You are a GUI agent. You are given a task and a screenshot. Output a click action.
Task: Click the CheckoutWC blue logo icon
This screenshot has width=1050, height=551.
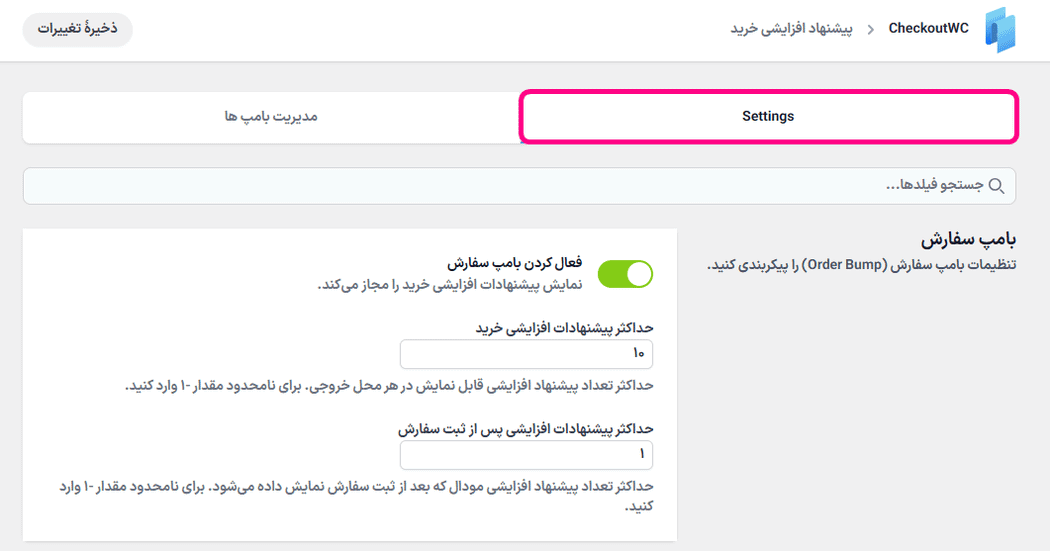coord(1000,29)
